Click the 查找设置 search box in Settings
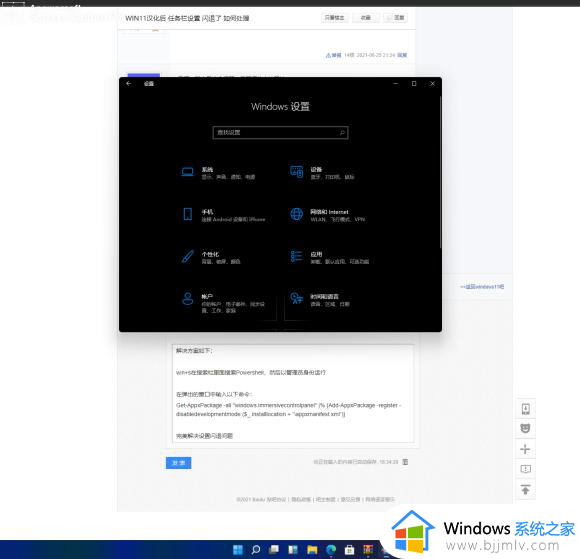Image resolution: width=580 pixels, height=559 pixels. pyautogui.click(x=280, y=132)
